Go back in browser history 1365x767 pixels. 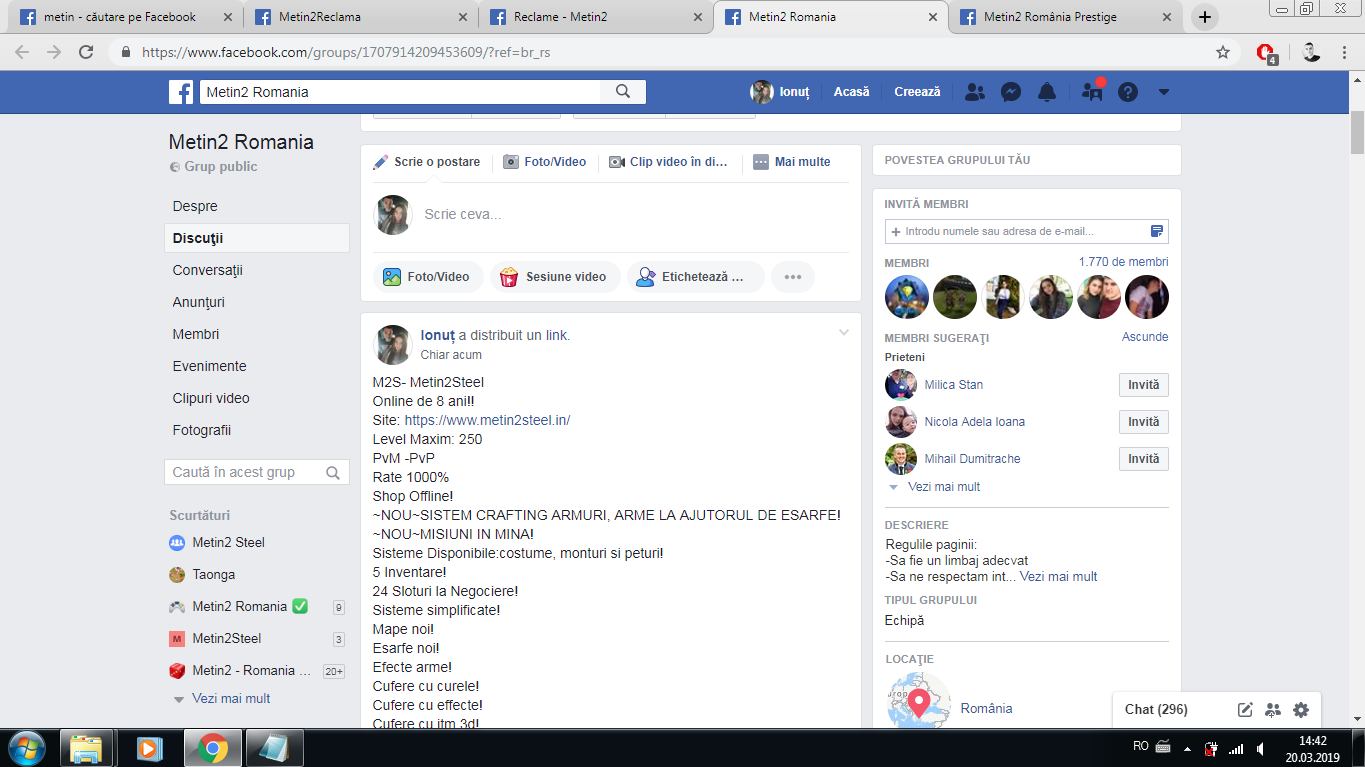(x=22, y=52)
